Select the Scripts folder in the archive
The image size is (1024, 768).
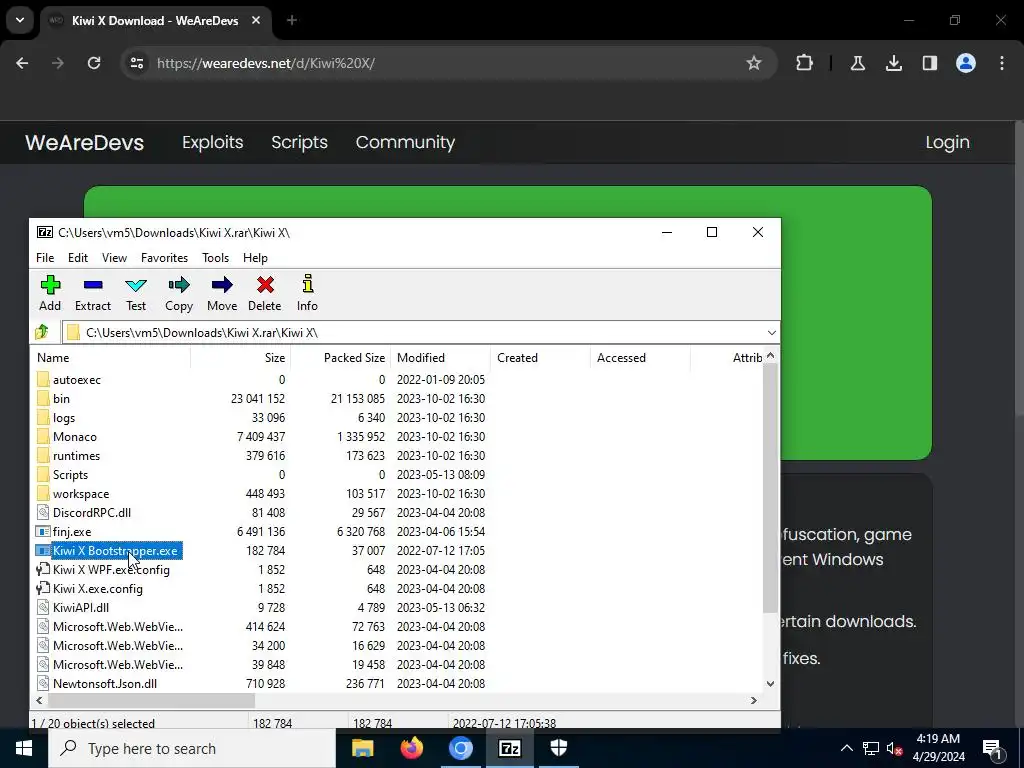[71, 475]
